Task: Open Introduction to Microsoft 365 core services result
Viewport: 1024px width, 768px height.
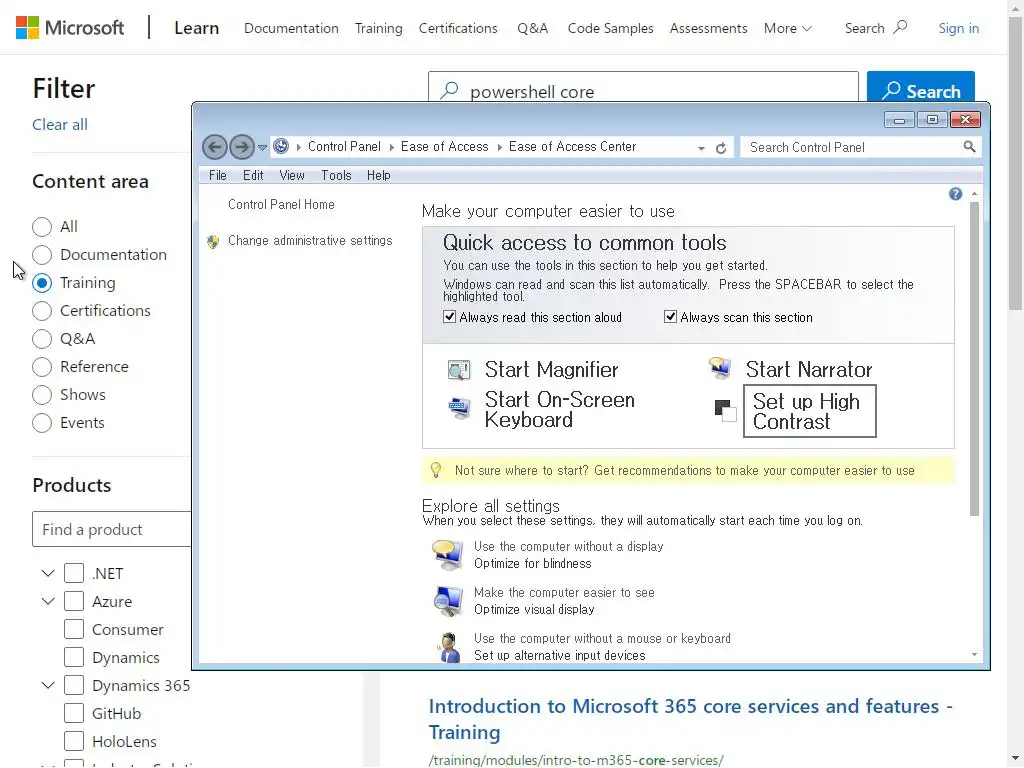Action: click(x=690, y=719)
